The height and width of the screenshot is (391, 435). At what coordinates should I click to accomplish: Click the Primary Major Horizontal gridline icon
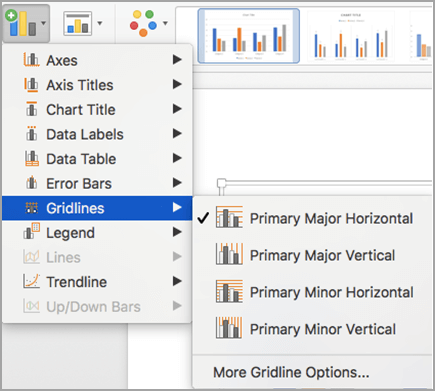(x=229, y=217)
